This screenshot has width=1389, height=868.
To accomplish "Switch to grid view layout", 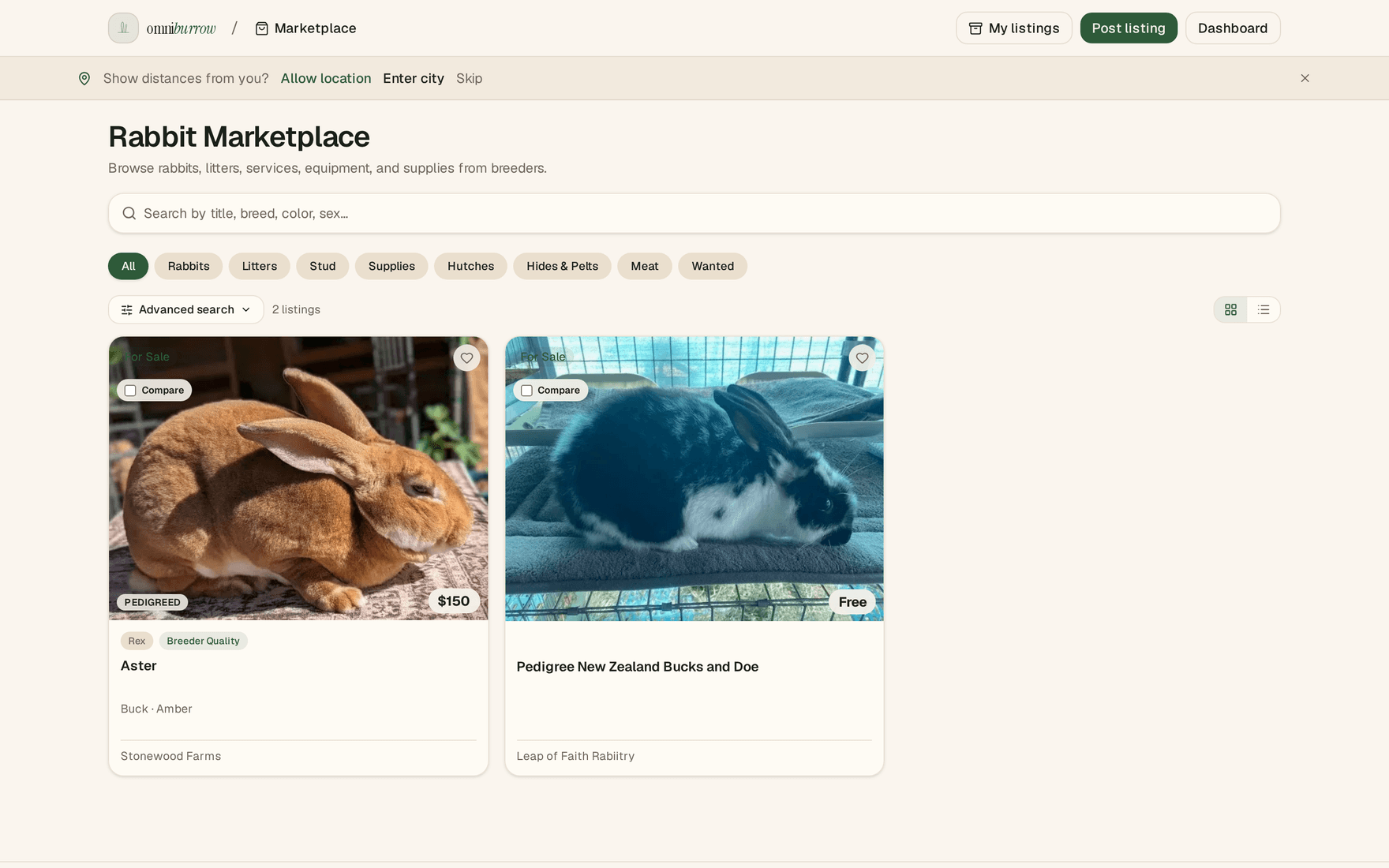I will click(x=1230, y=309).
